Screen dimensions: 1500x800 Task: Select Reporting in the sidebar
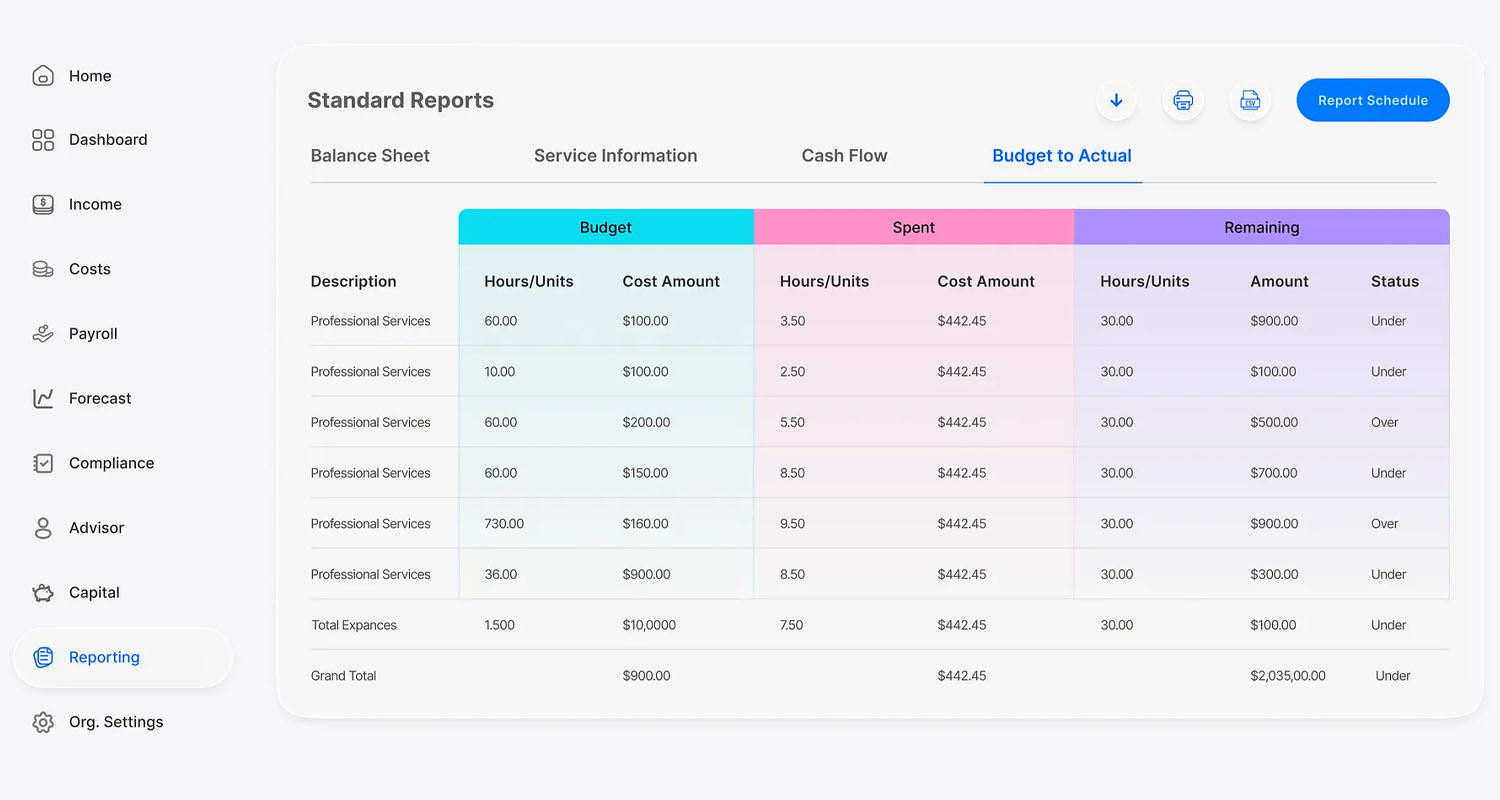(x=103, y=657)
